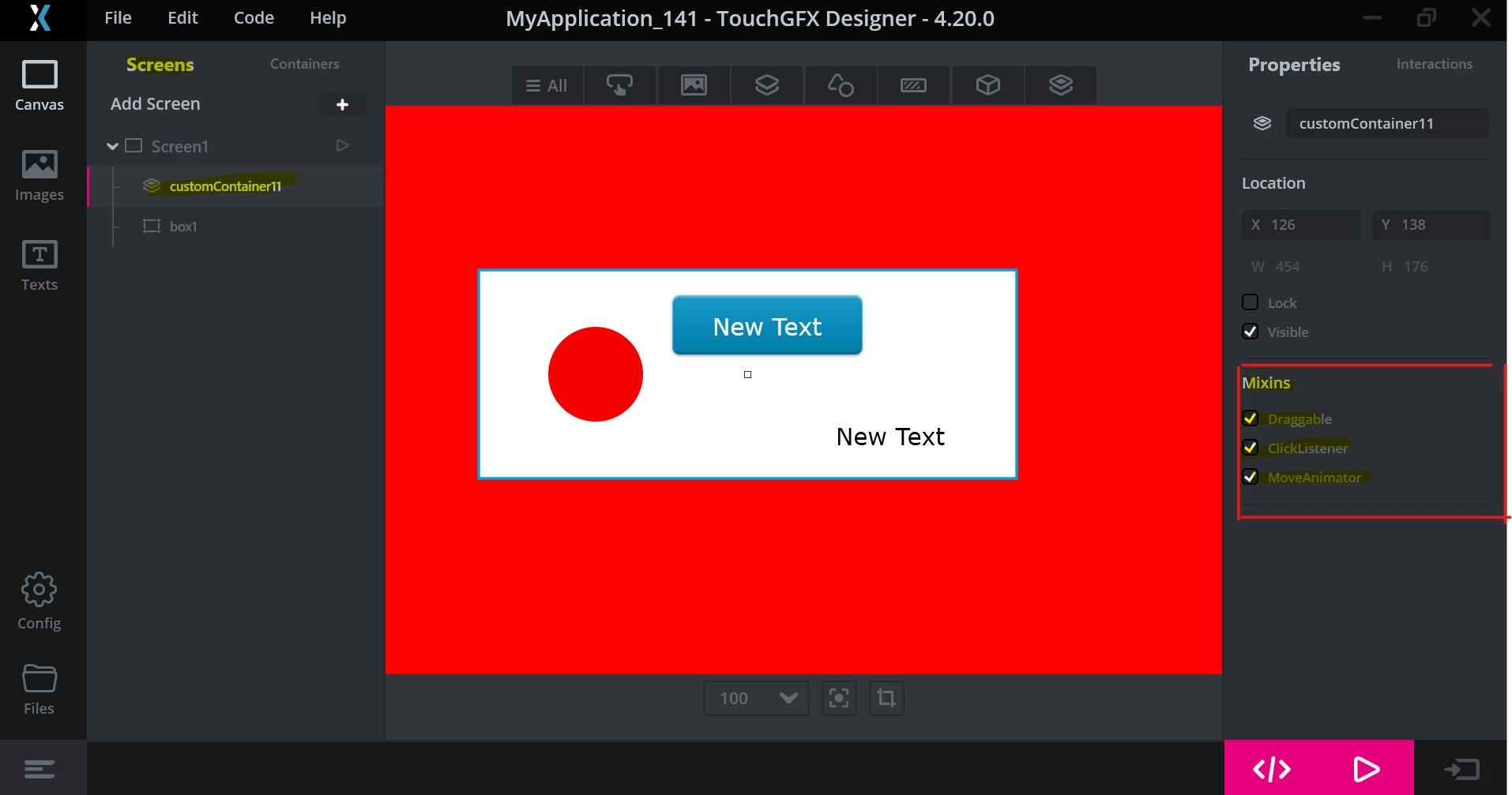Open the Help menu
Image resolution: width=1512 pixels, height=795 pixels.
click(x=328, y=17)
